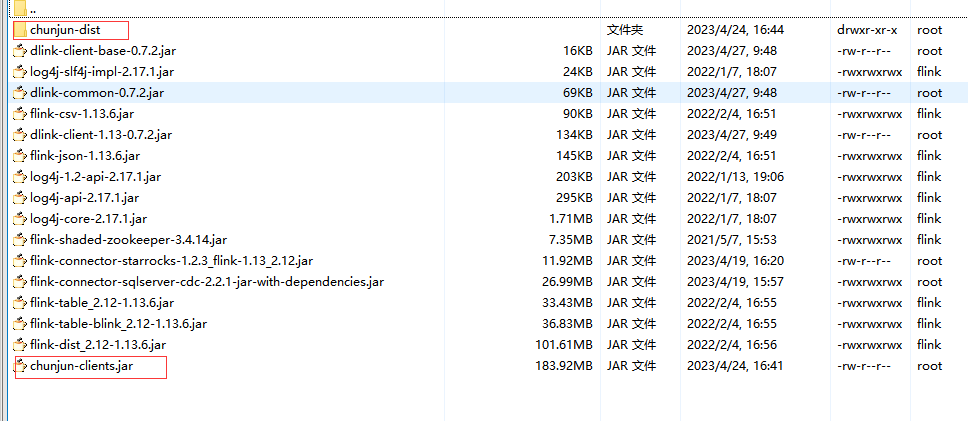Open the chunjun-dist folder icon
Screen dimensions: 968x421
(21, 30)
